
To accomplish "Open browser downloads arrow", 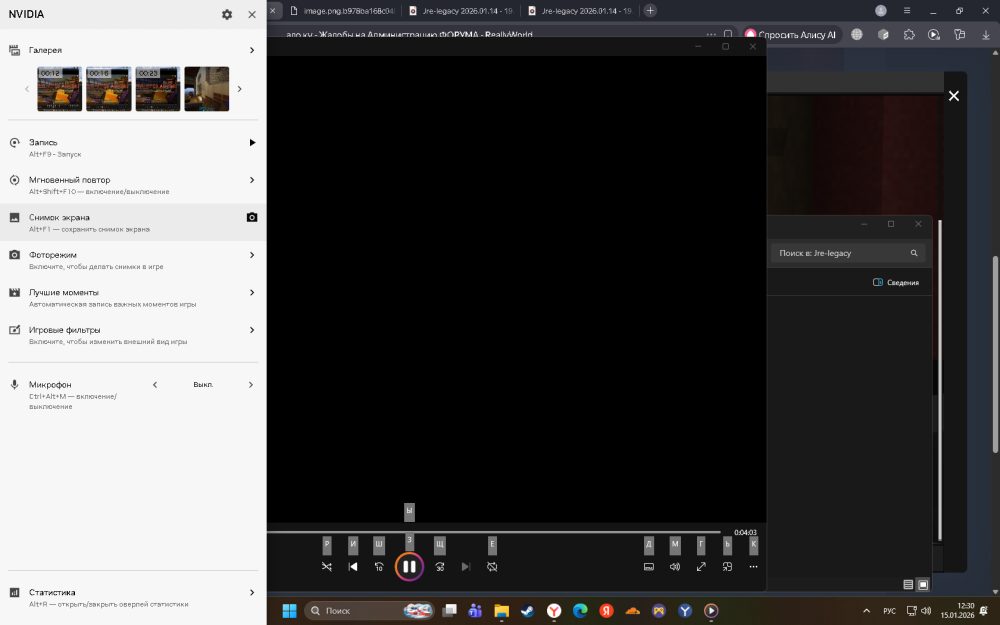I will (x=985, y=34).
